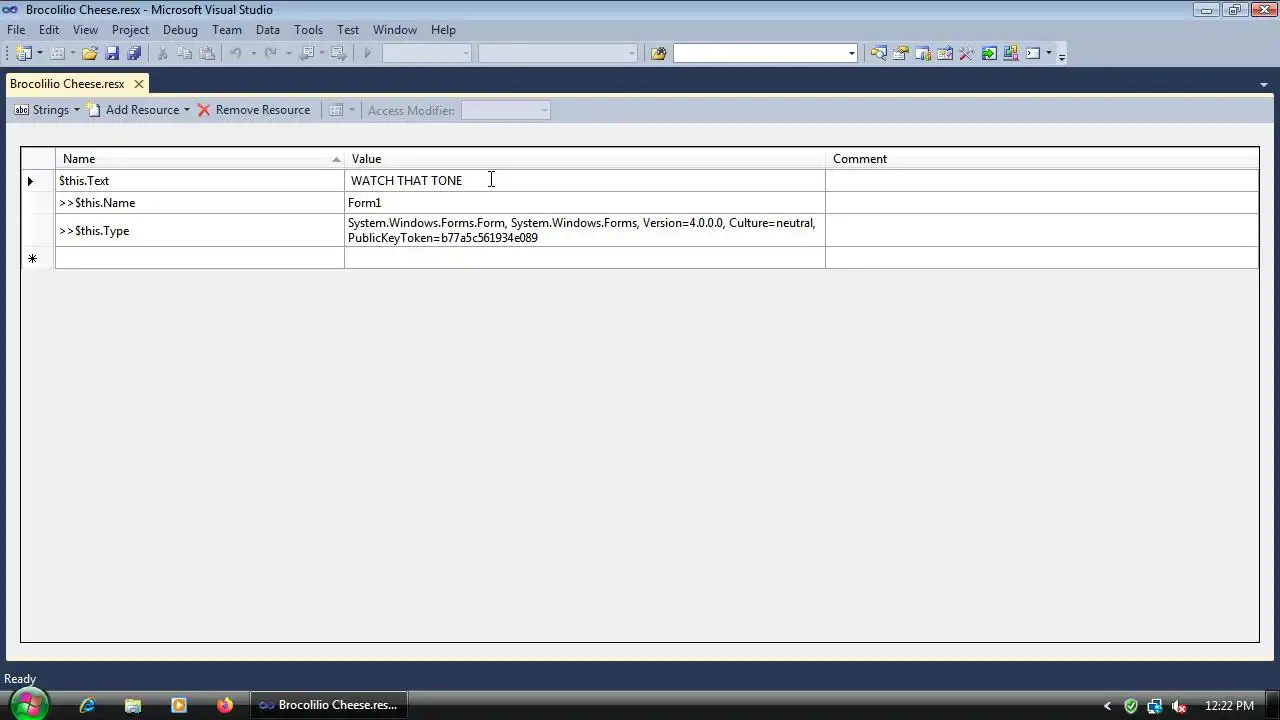Open the active documents list arrow
Image resolution: width=1280 pixels, height=720 pixels.
pos(1264,85)
